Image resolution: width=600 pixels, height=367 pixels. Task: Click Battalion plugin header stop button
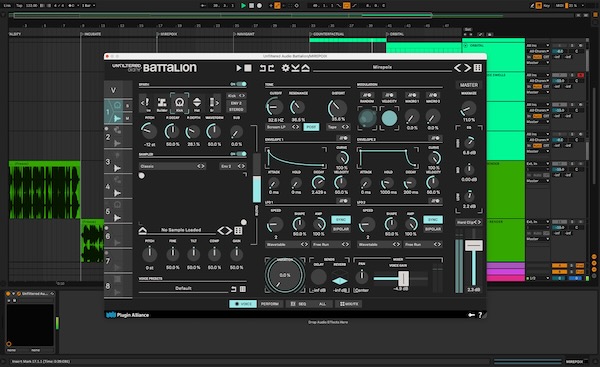click(248, 68)
